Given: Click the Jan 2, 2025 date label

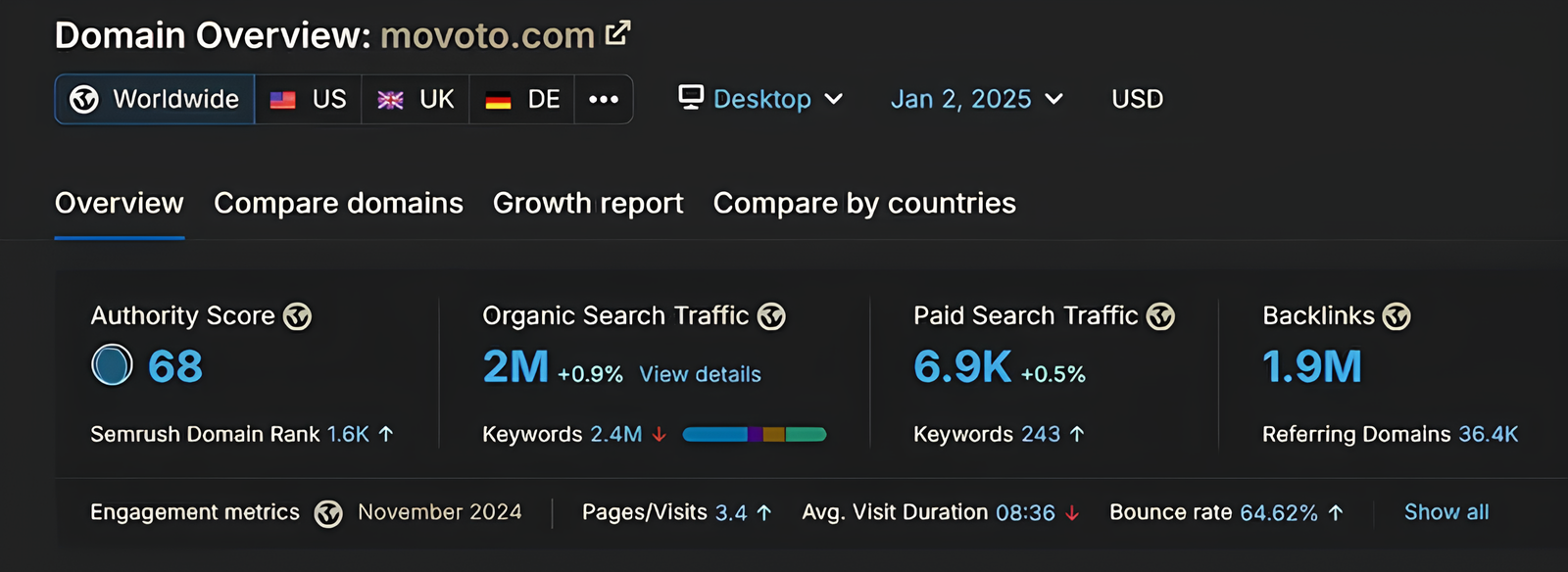Looking at the screenshot, I should (961, 99).
